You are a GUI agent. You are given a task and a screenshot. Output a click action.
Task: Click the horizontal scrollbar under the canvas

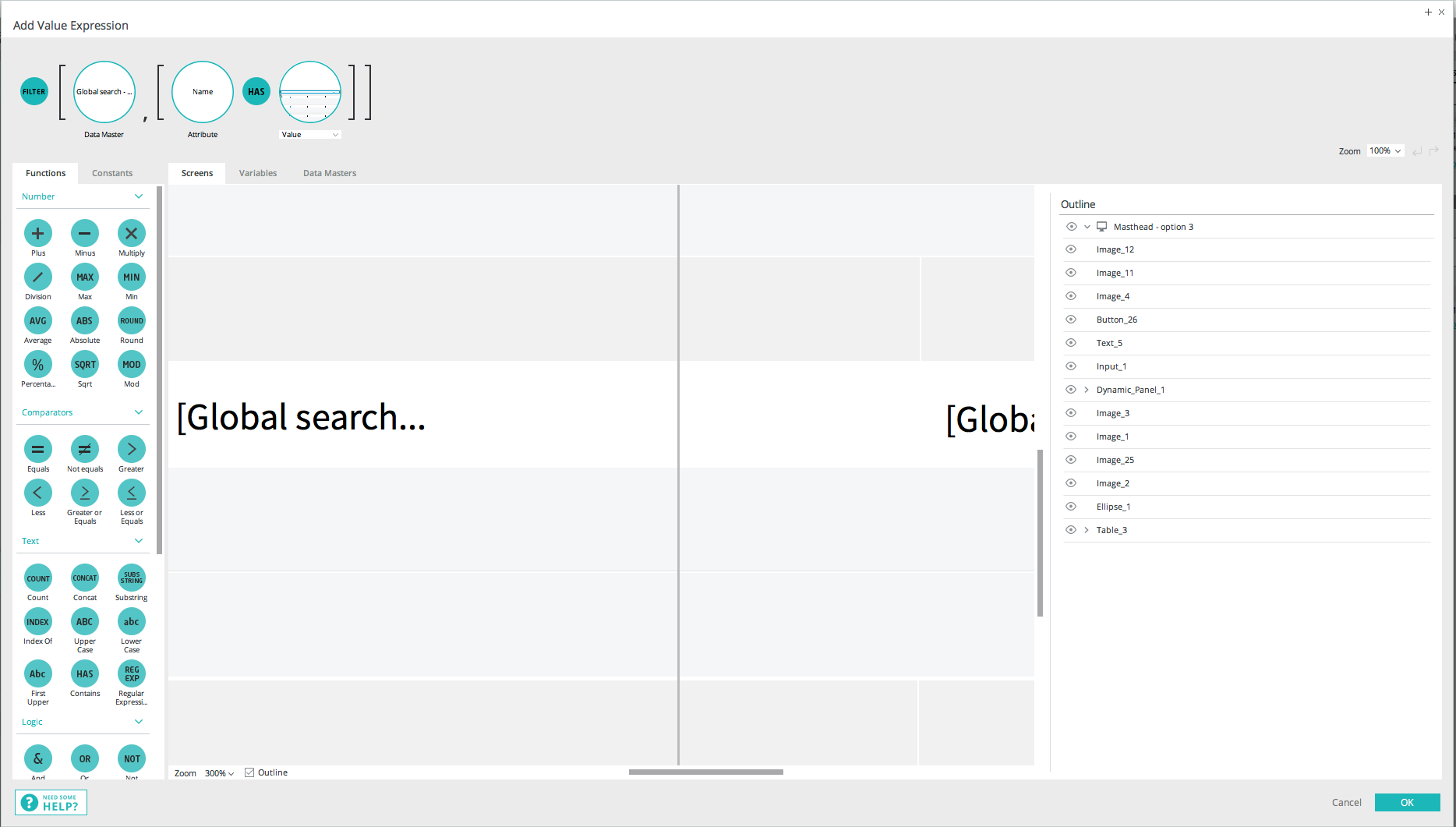(705, 772)
